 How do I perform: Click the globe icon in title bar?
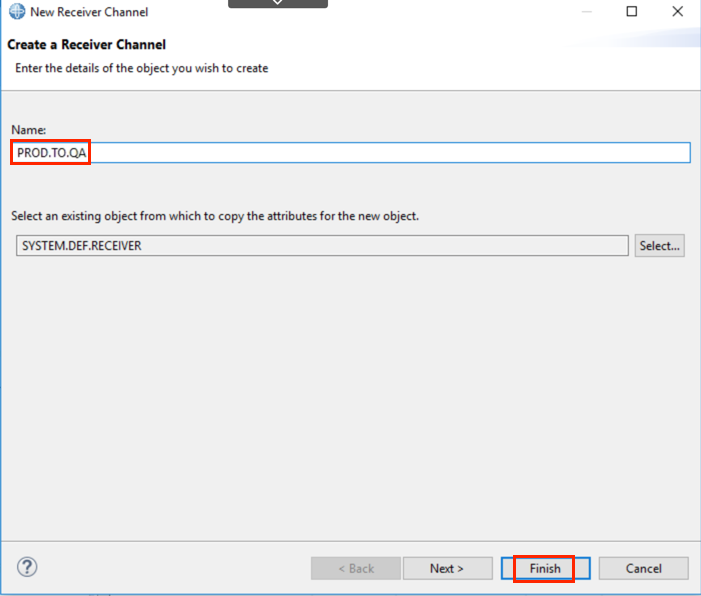pos(17,12)
